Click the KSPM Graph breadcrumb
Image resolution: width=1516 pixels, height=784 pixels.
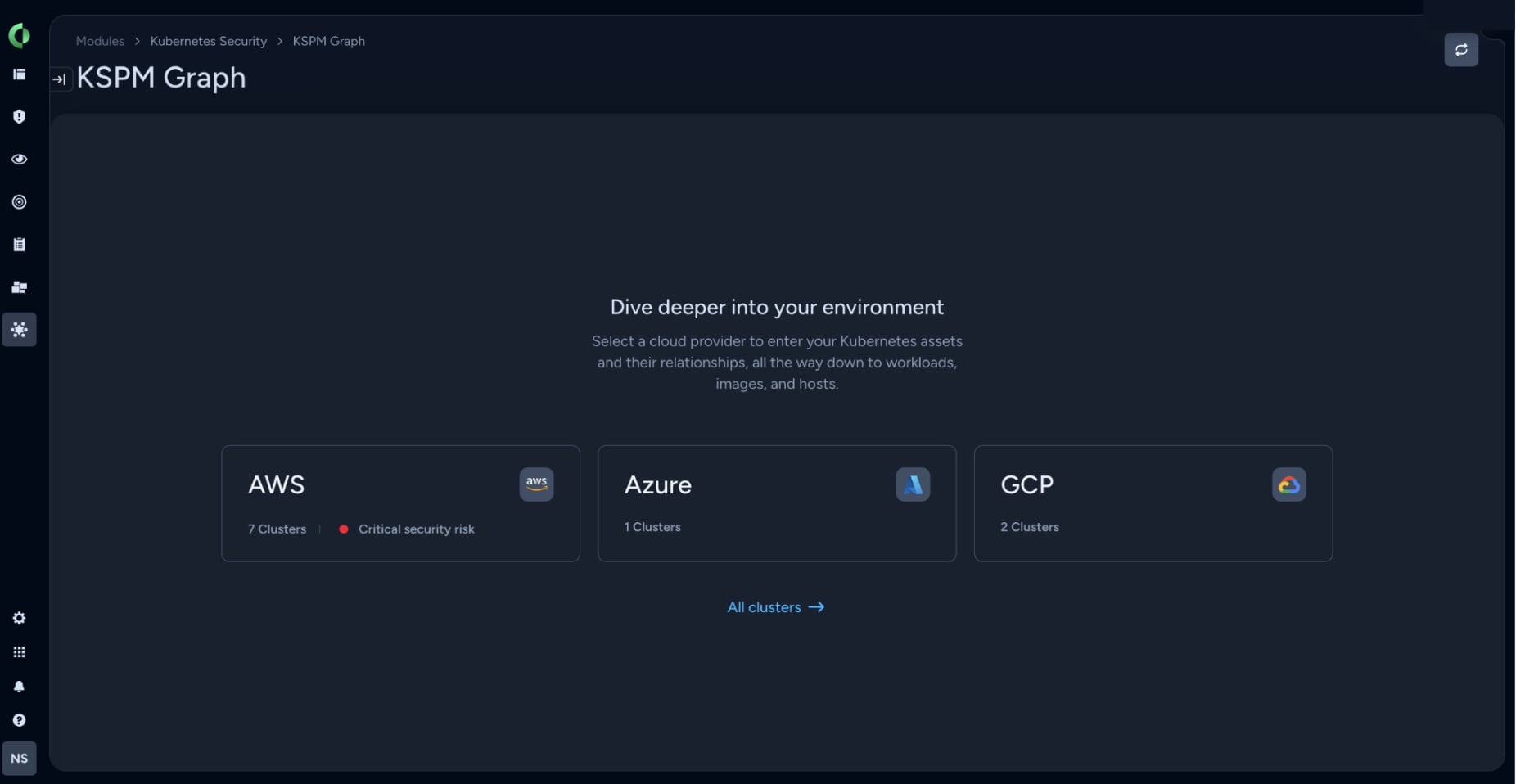[x=329, y=41]
